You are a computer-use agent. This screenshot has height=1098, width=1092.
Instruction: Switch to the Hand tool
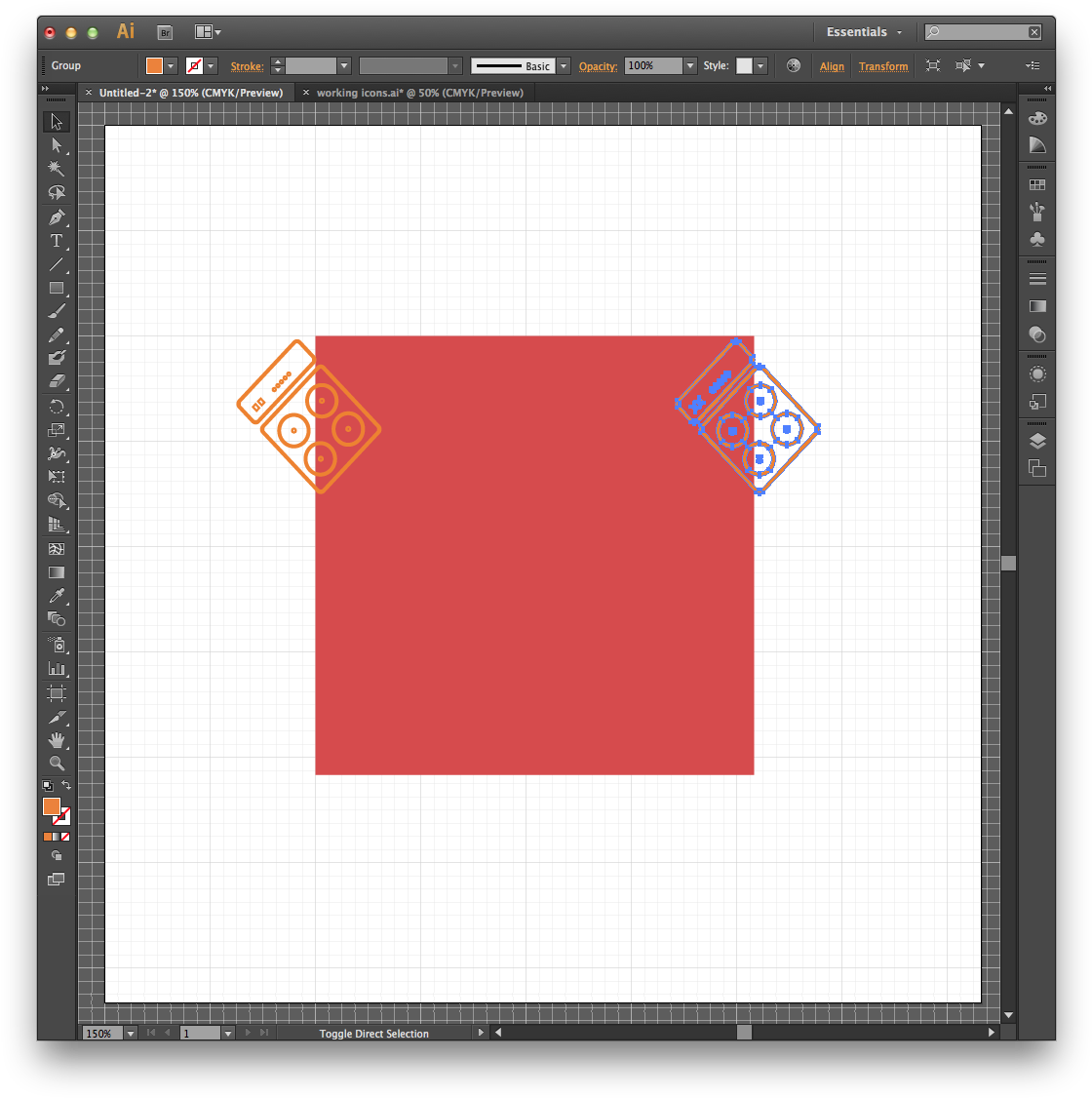click(x=57, y=740)
